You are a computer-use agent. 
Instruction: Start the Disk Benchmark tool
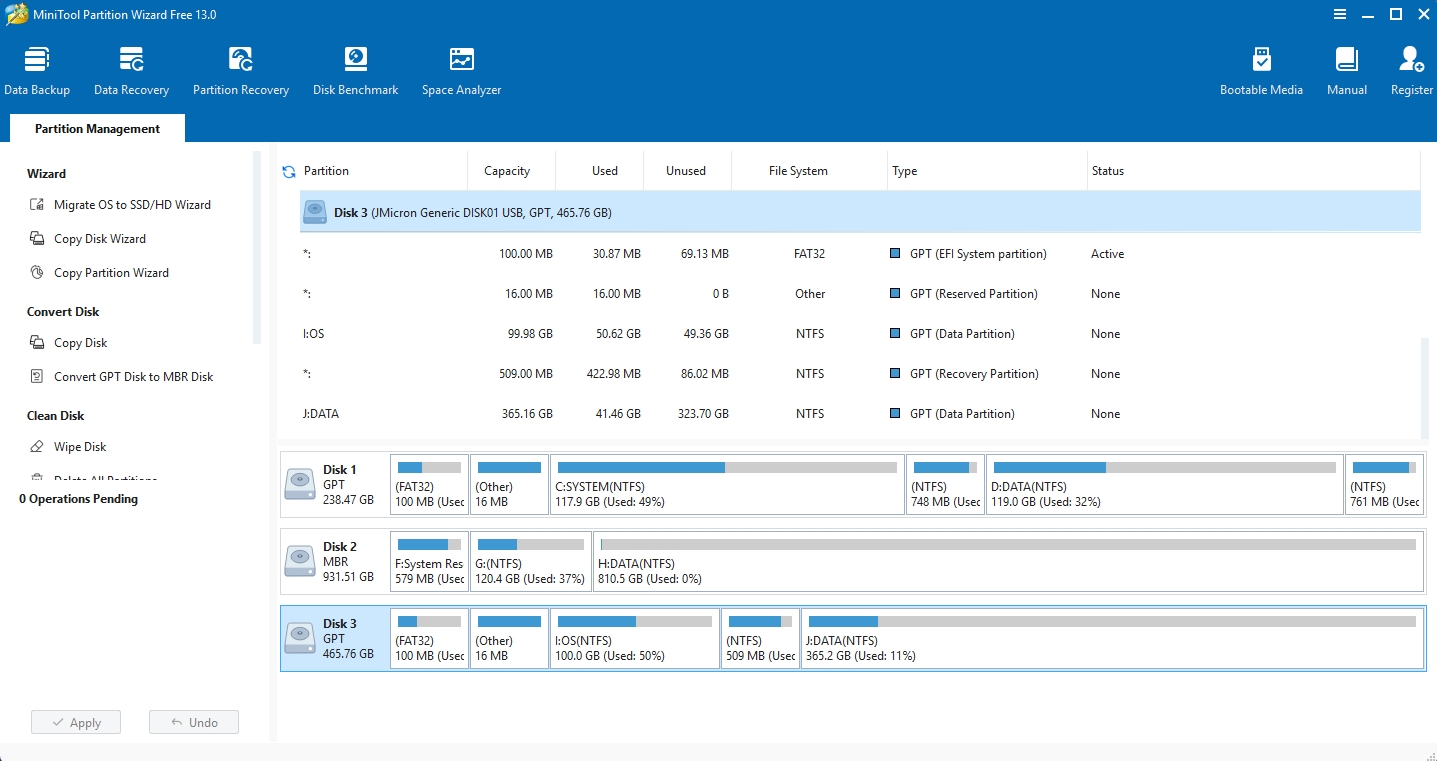click(355, 71)
